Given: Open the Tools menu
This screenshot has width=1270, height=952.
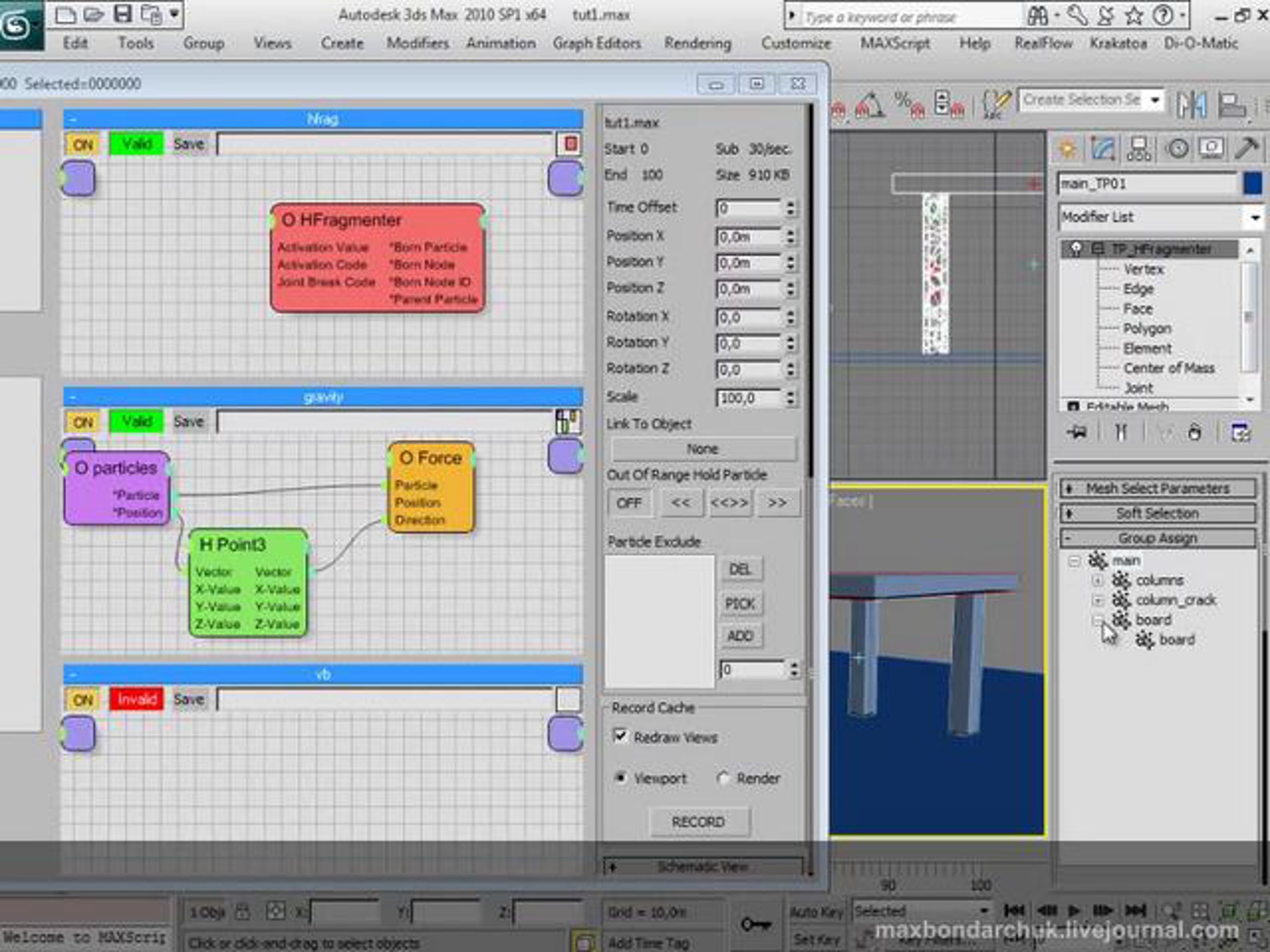Looking at the screenshot, I should [135, 43].
